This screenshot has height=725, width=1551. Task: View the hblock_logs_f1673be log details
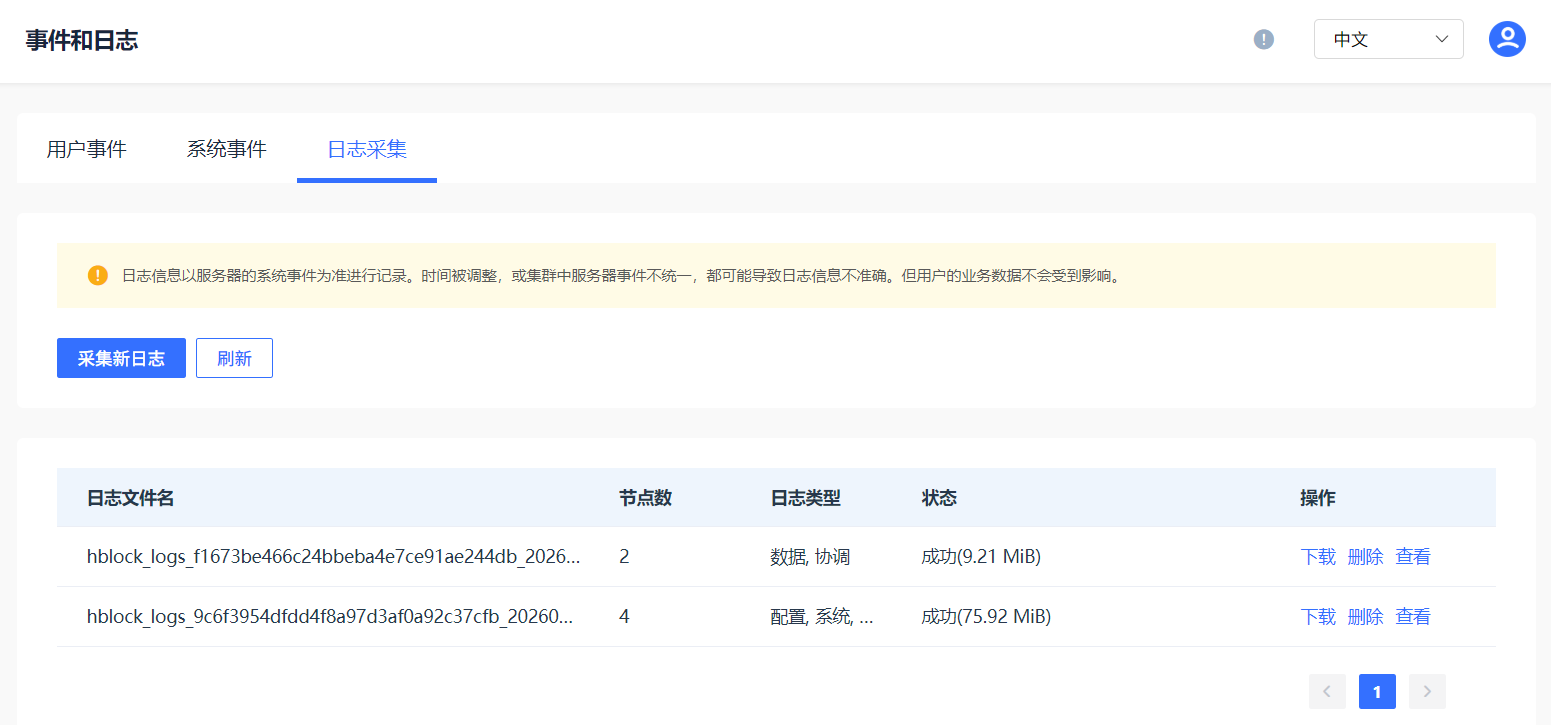click(1412, 557)
